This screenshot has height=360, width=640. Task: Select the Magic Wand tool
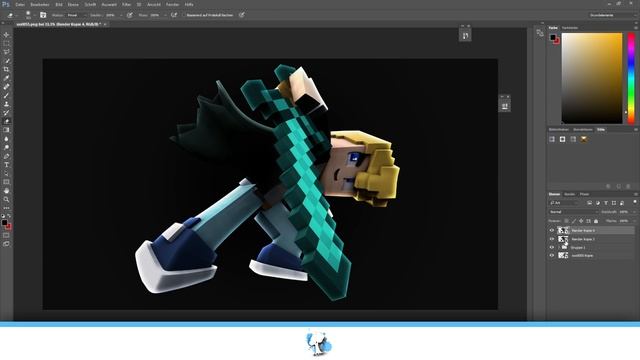6,61
